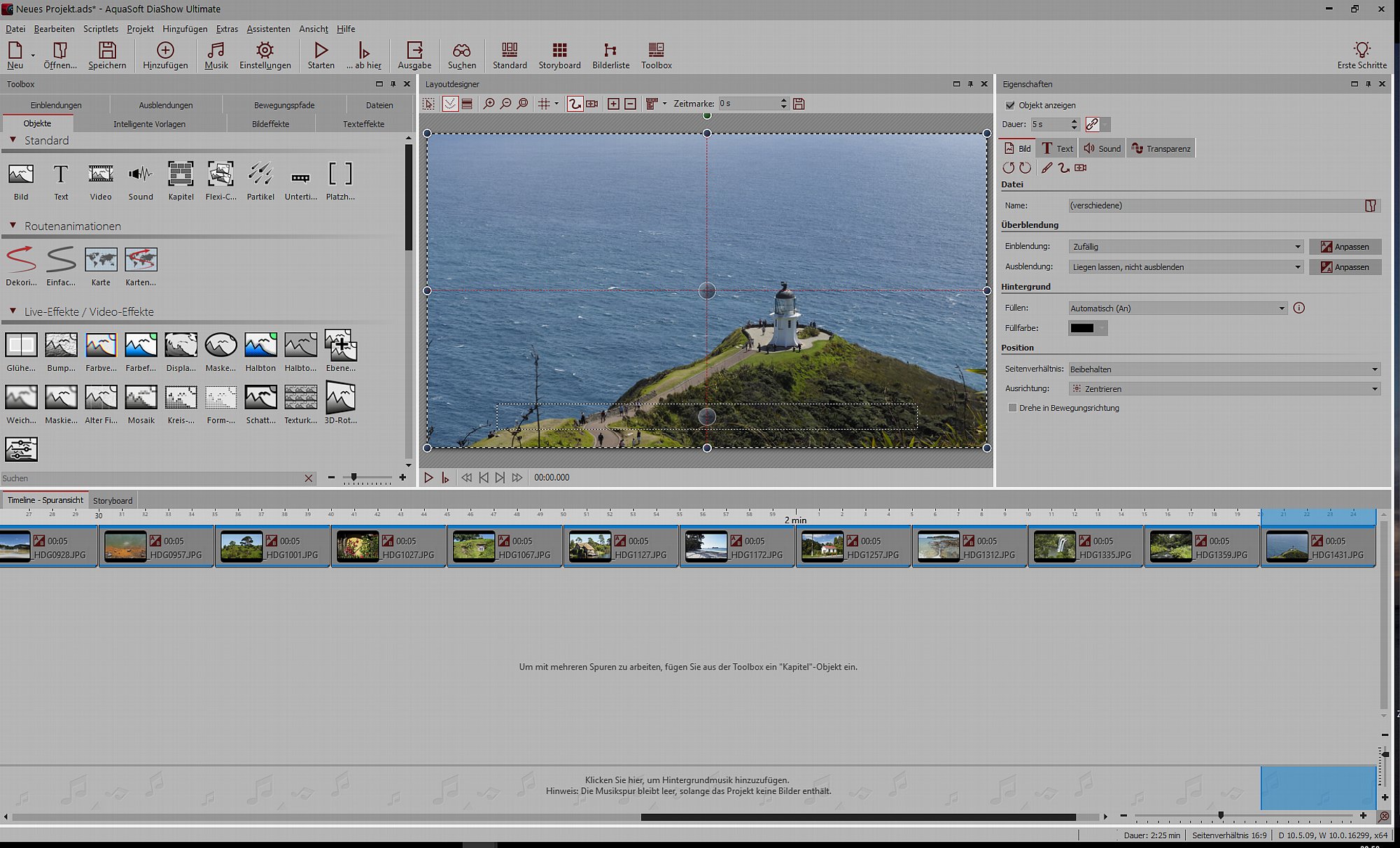Select the HDG1027.JPG timeline clip
Screen dimensions: 1400x848
coord(388,546)
